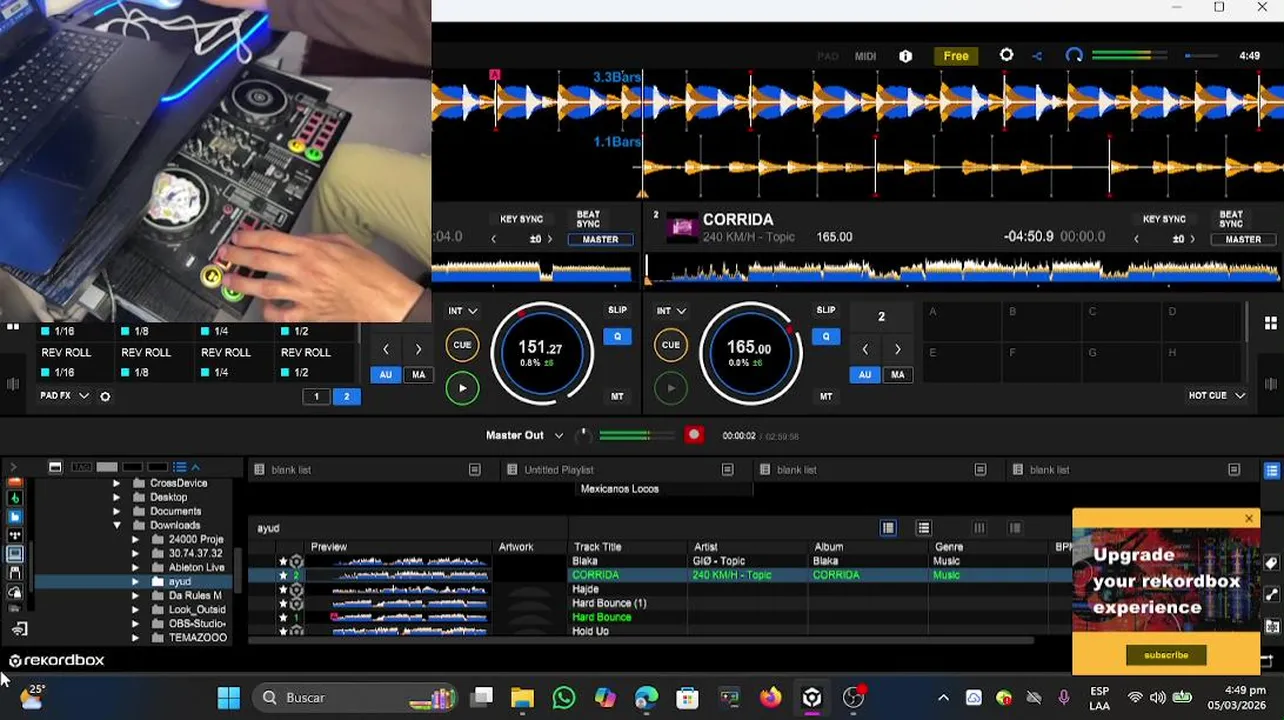The width and height of the screenshot is (1284, 720).
Task: Expand the Desktop folder
Action: (117, 497)
